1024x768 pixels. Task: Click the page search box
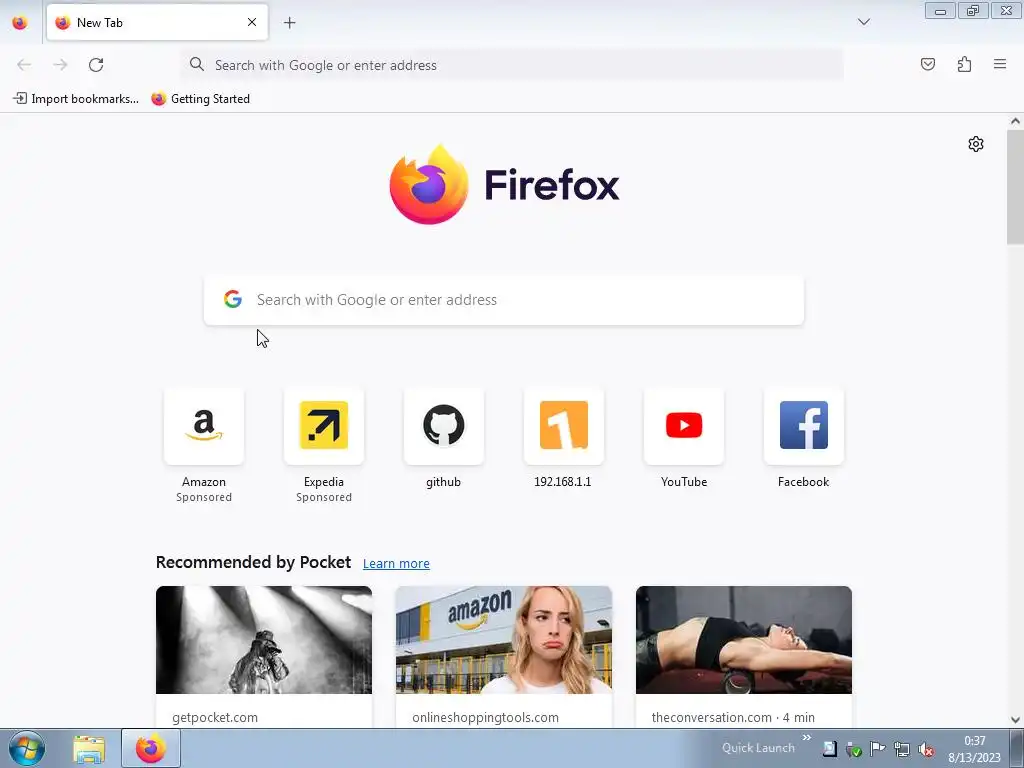[x=504, y=300]
